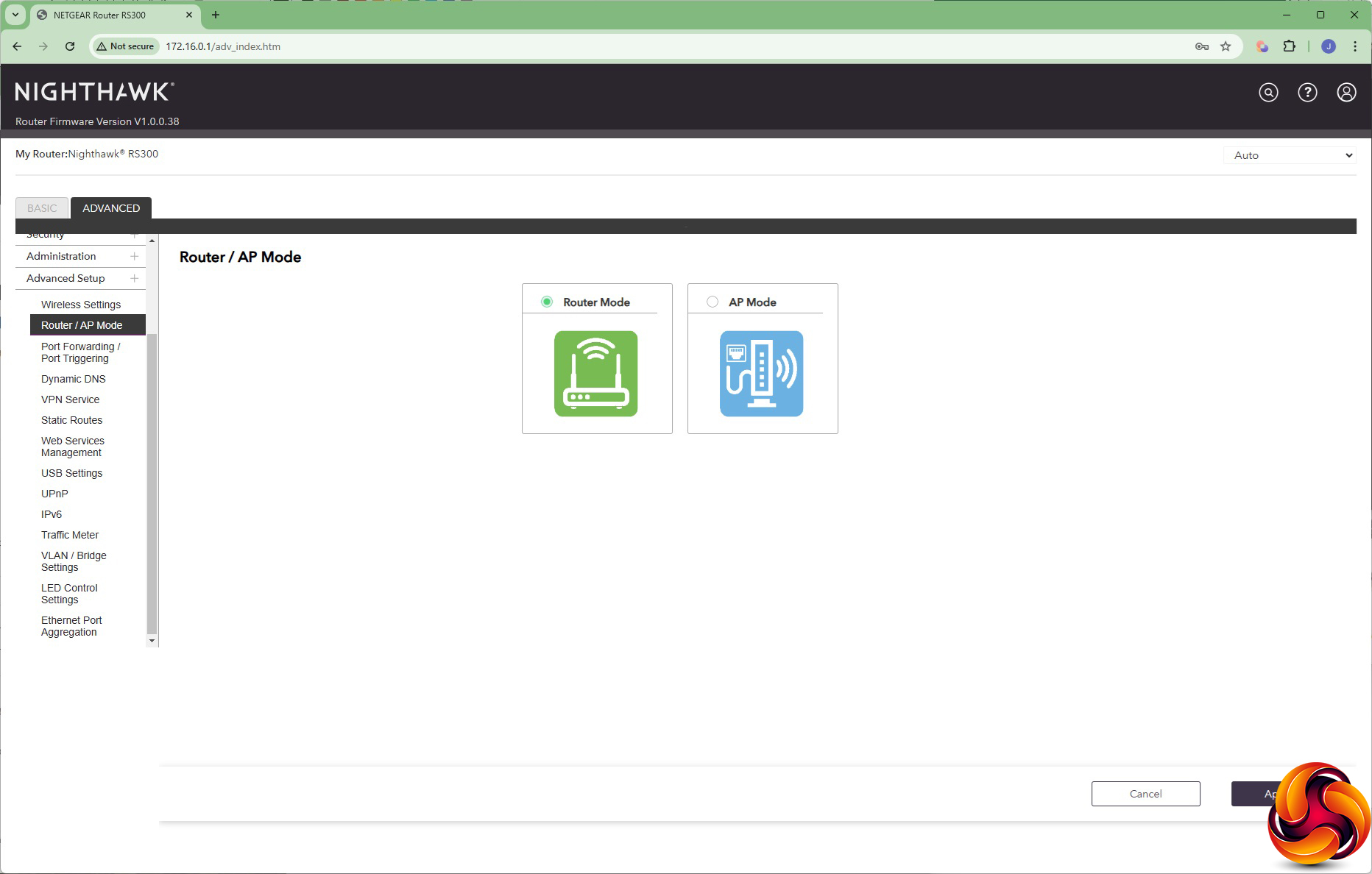This screenshot has width=1372, height=874.
Task: Open Chrome's three-dot menu
Action: pos(1355,46)
